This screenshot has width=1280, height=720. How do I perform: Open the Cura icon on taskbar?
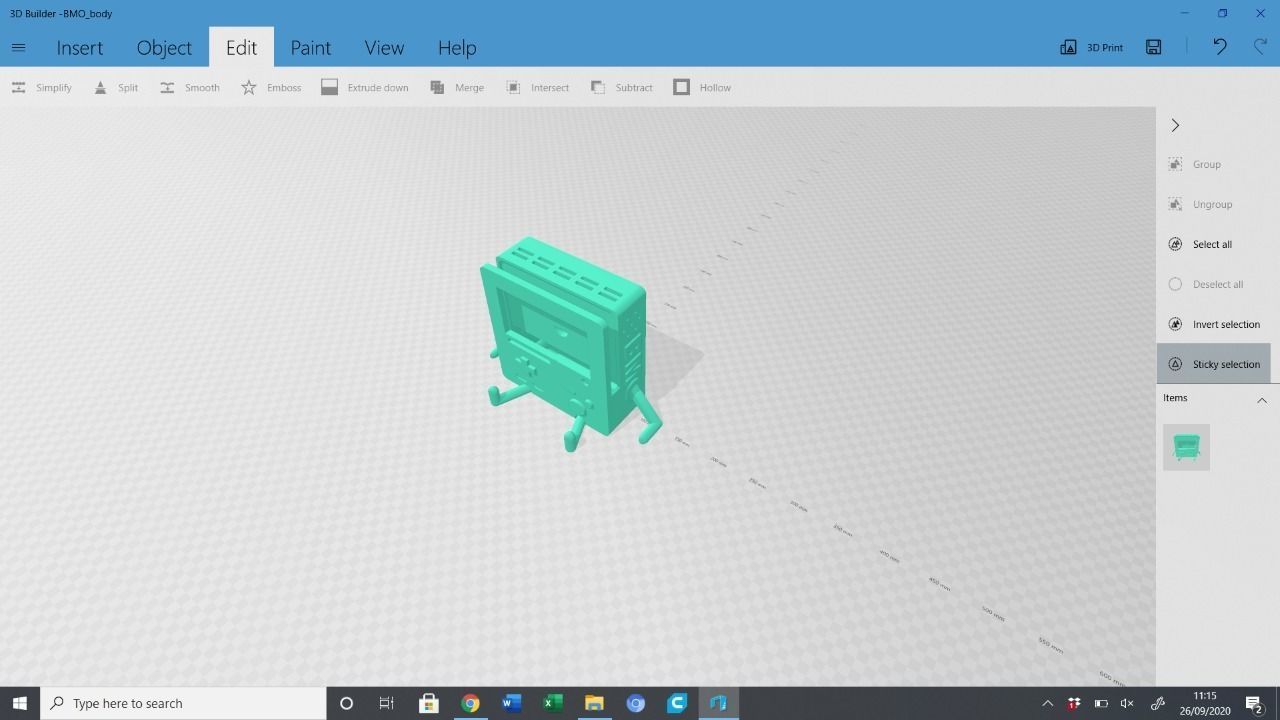click(x=677, y=703)
